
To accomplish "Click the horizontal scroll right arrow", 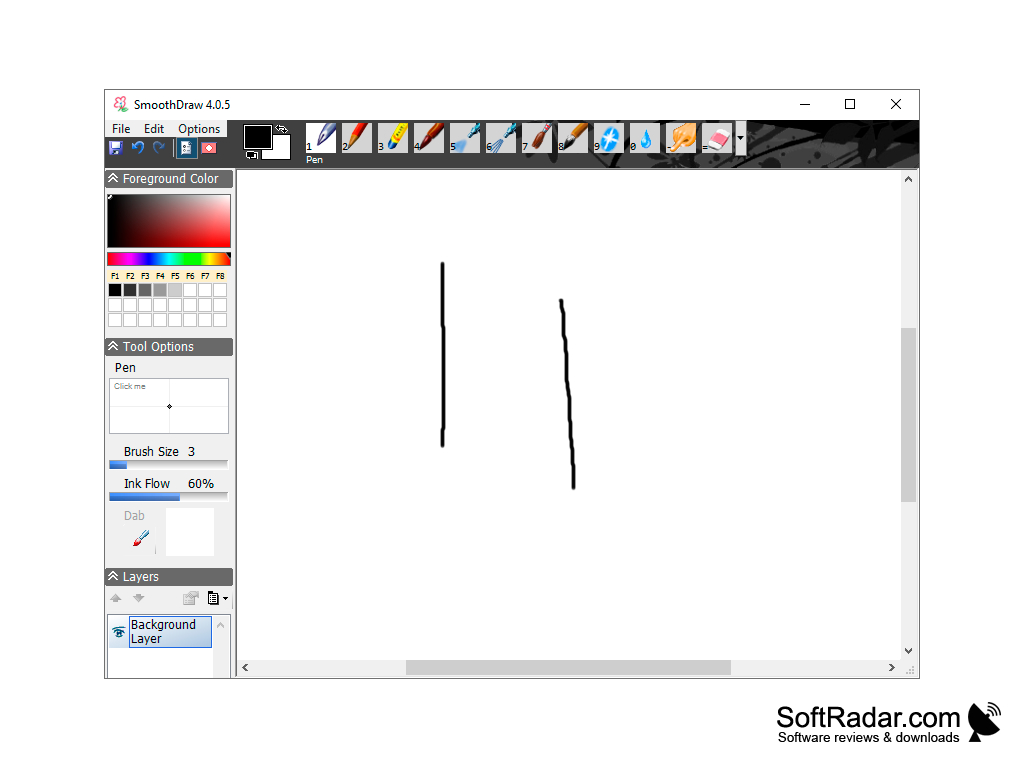I will pyautogui.click(x=891, y=667).
